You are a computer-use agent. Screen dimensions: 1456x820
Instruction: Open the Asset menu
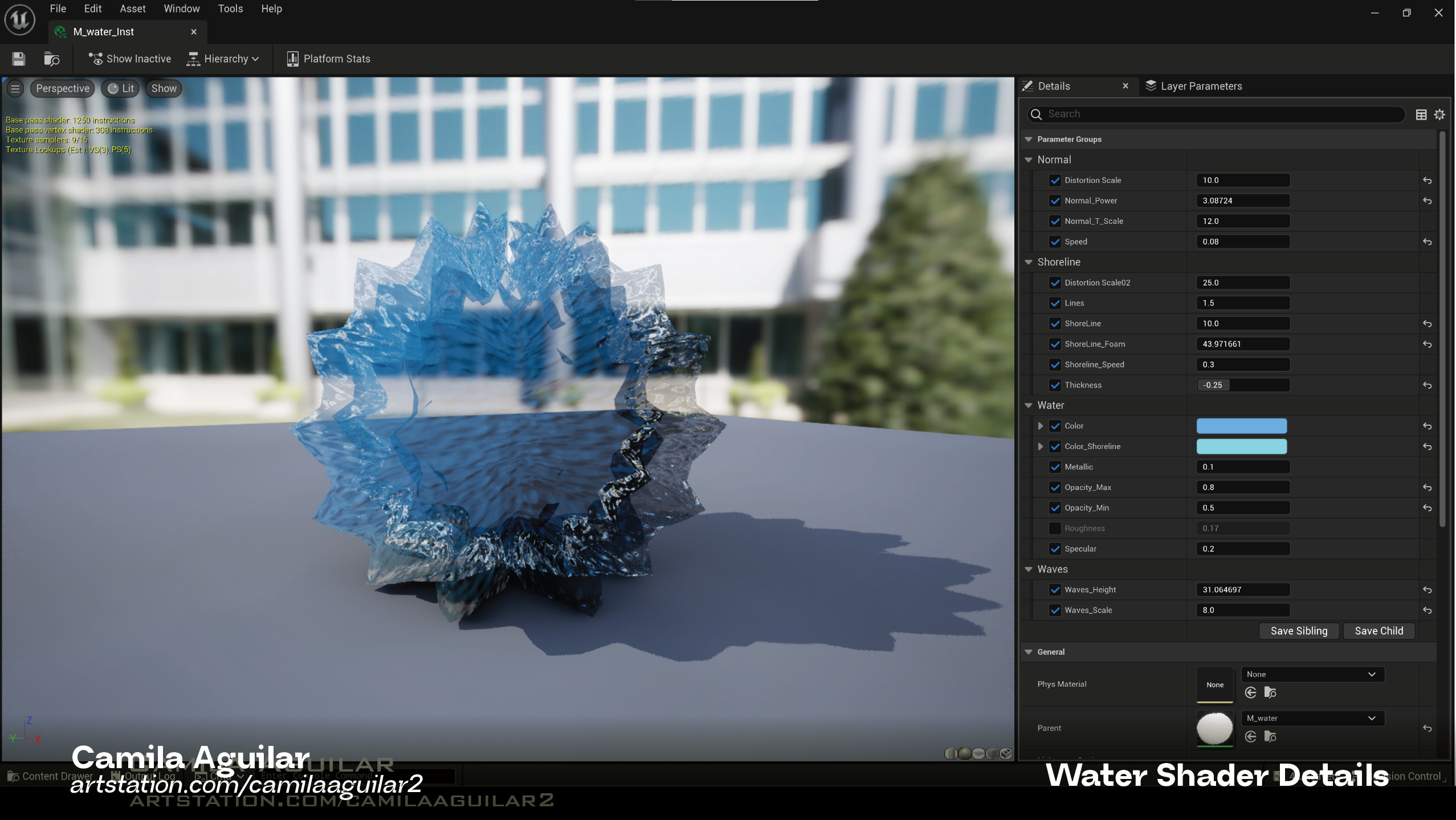tap(132, 9)
